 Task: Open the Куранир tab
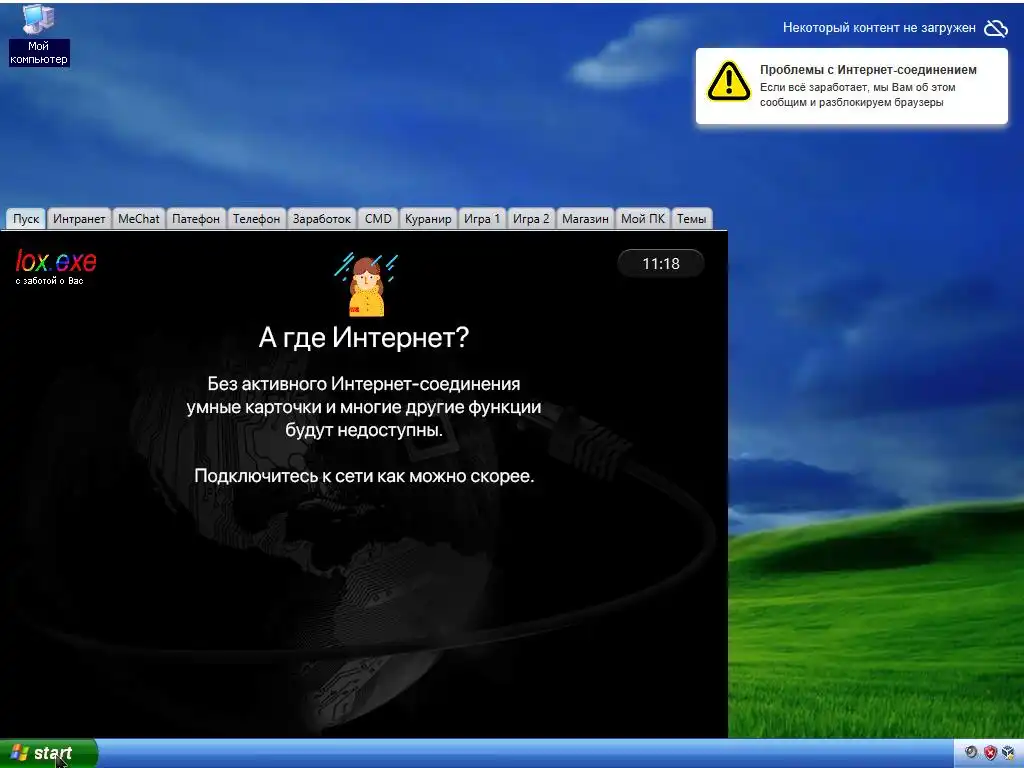[428, 219]
